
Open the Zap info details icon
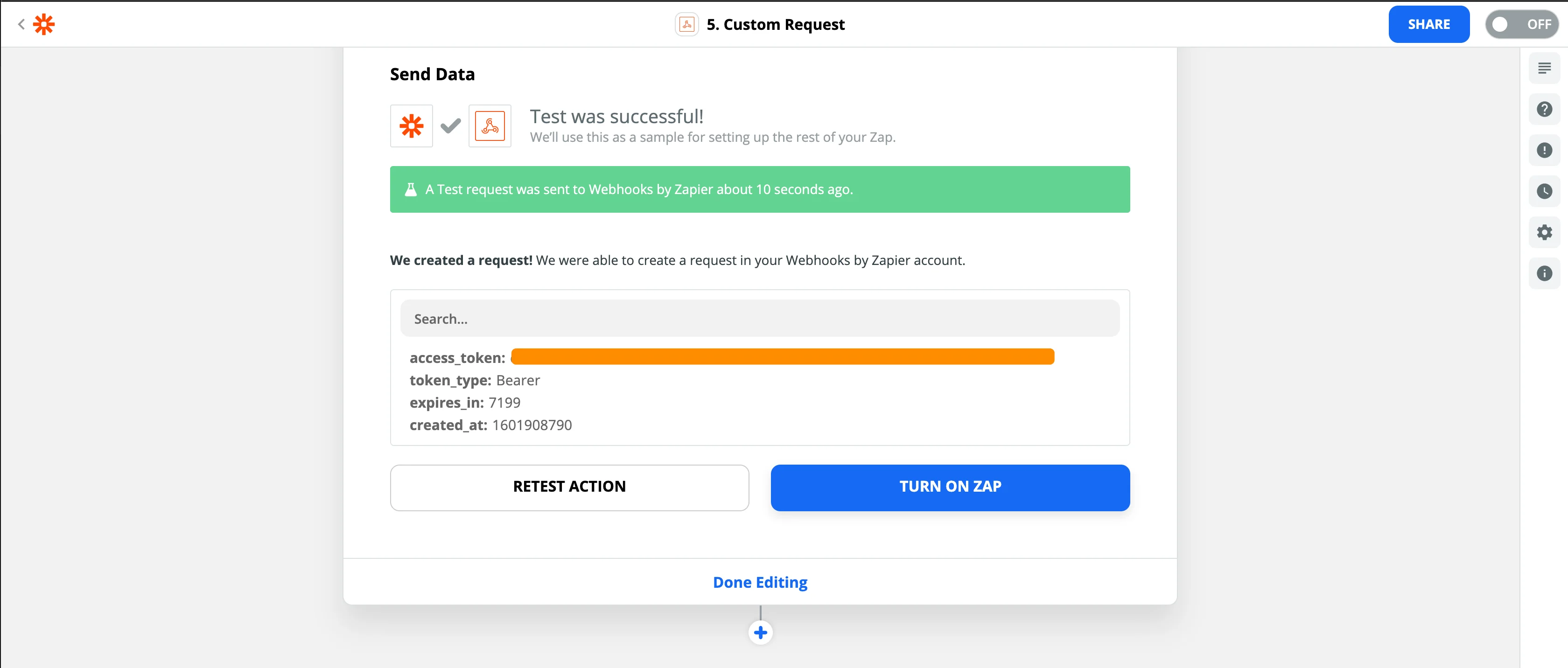point(1544,274)
